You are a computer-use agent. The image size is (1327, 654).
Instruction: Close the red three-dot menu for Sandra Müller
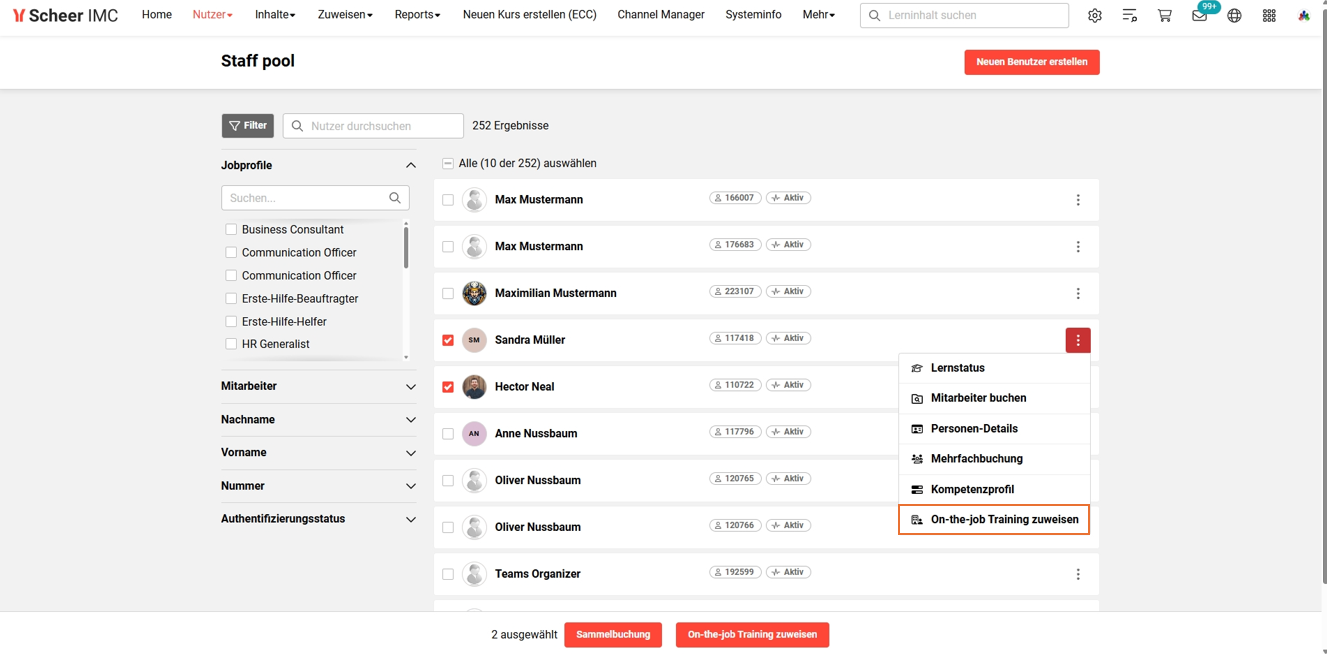click(x=1078, y=341)
